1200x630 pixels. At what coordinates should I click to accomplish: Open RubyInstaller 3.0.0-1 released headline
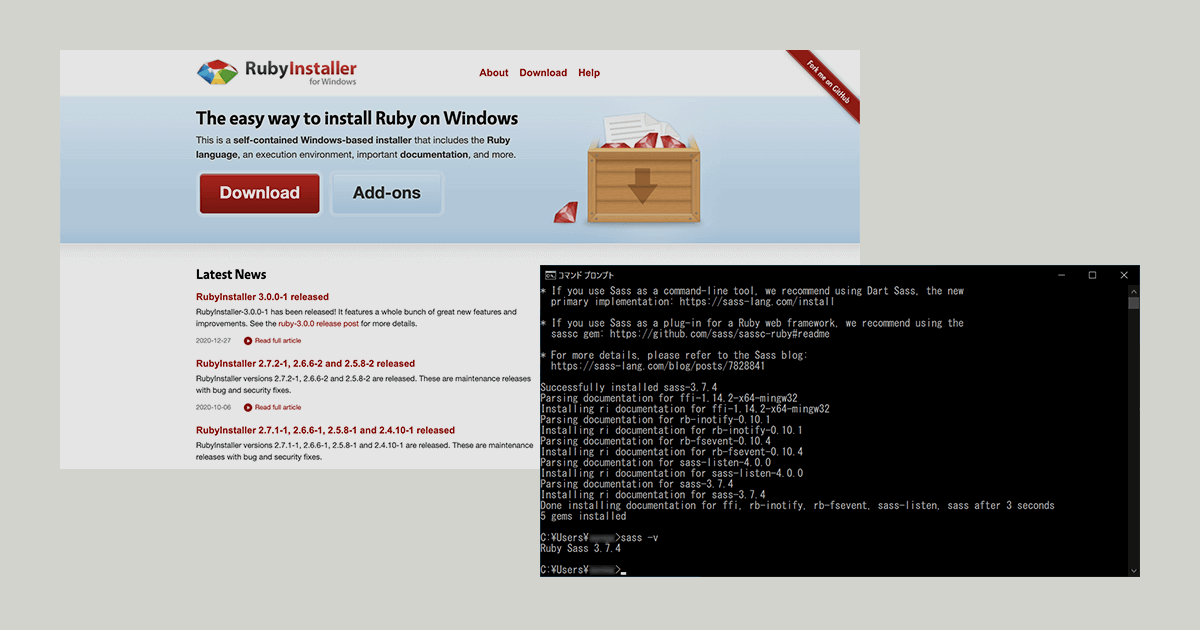[x=262, y=297]
